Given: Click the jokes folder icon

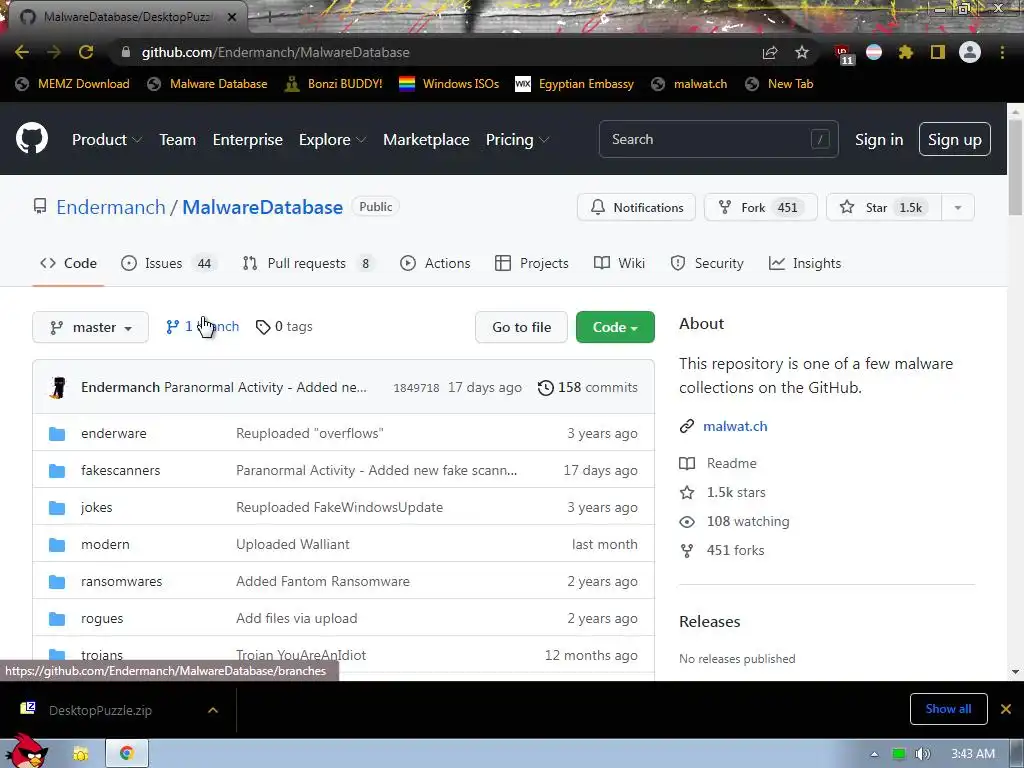Looking at the screenshot, I should coord(57,507).
